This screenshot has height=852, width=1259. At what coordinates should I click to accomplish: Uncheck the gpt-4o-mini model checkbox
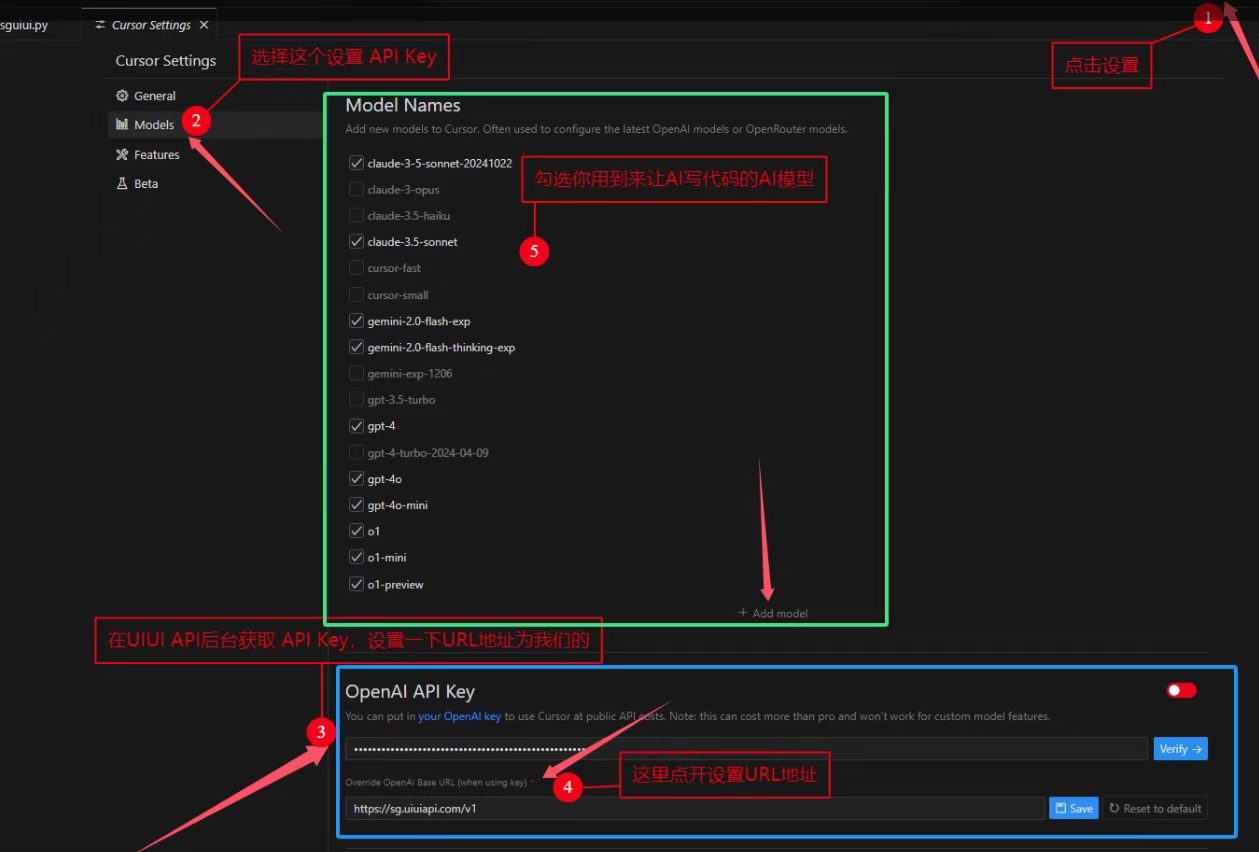point(356,505)
